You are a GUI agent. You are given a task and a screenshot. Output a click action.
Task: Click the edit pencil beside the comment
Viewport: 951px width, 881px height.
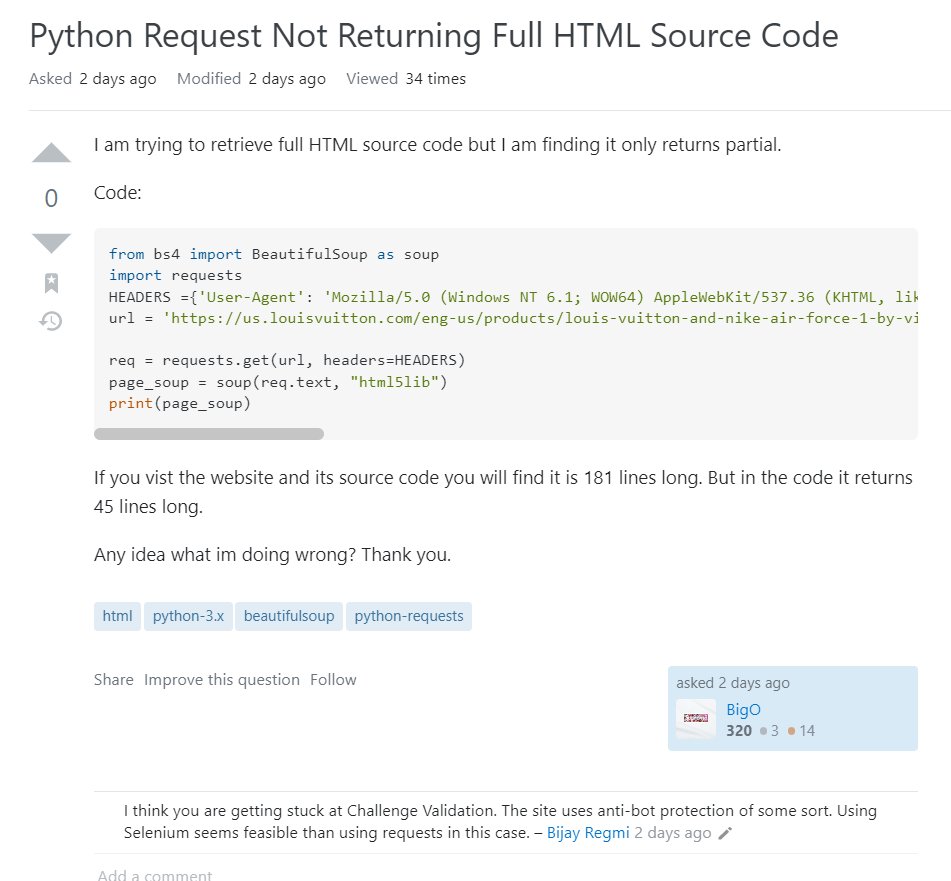coord(726,834)
